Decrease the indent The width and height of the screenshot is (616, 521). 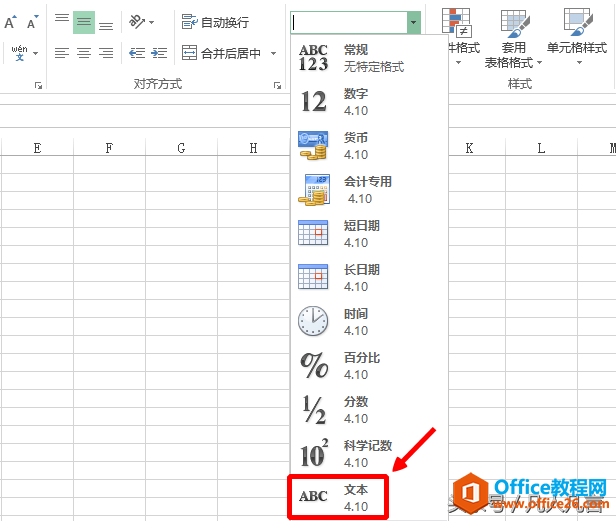(x=137, y=53)
